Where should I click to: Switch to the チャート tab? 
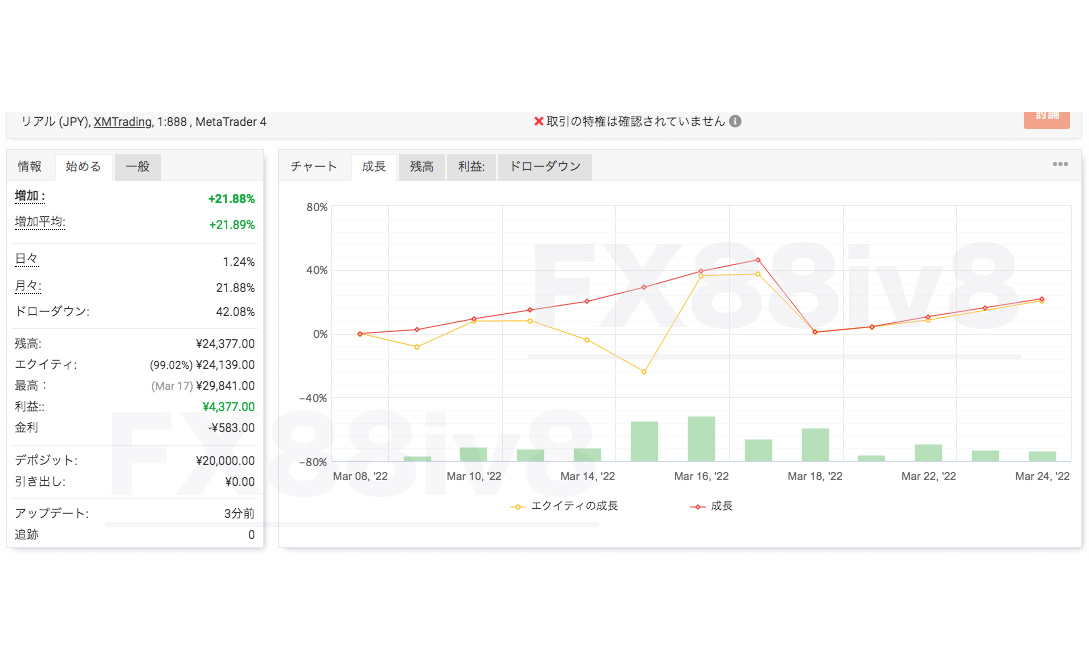tap(314, 167)
